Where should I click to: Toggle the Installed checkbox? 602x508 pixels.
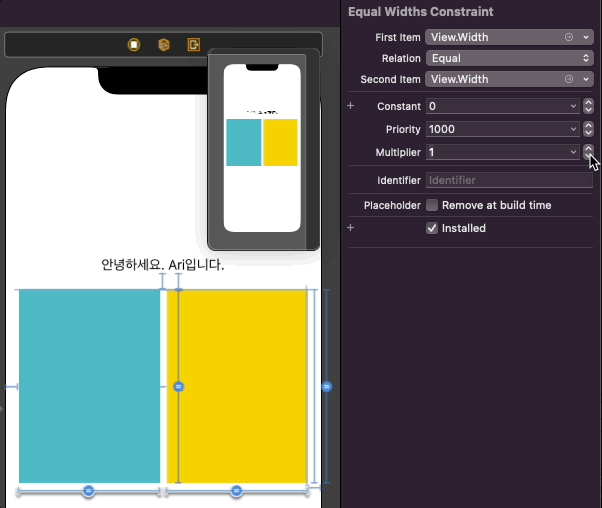coord(432,228)
